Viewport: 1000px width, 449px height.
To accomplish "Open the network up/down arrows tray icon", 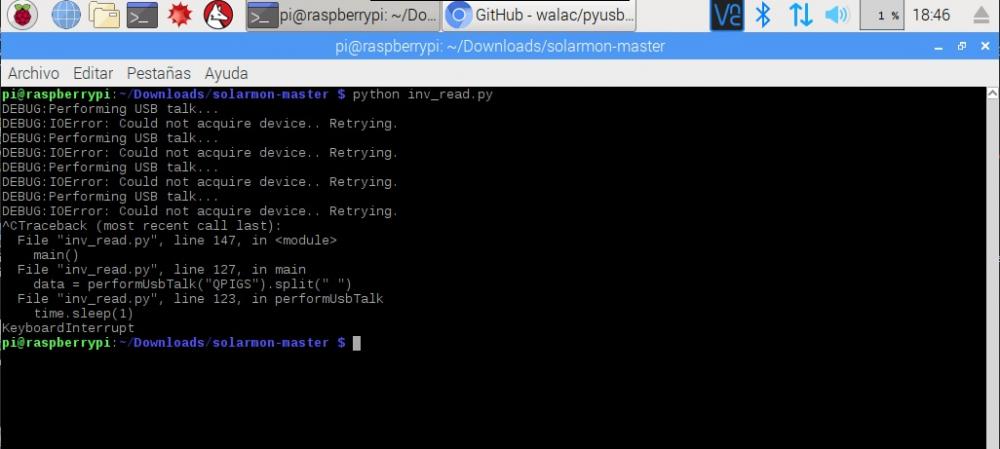I will point(800,15).
